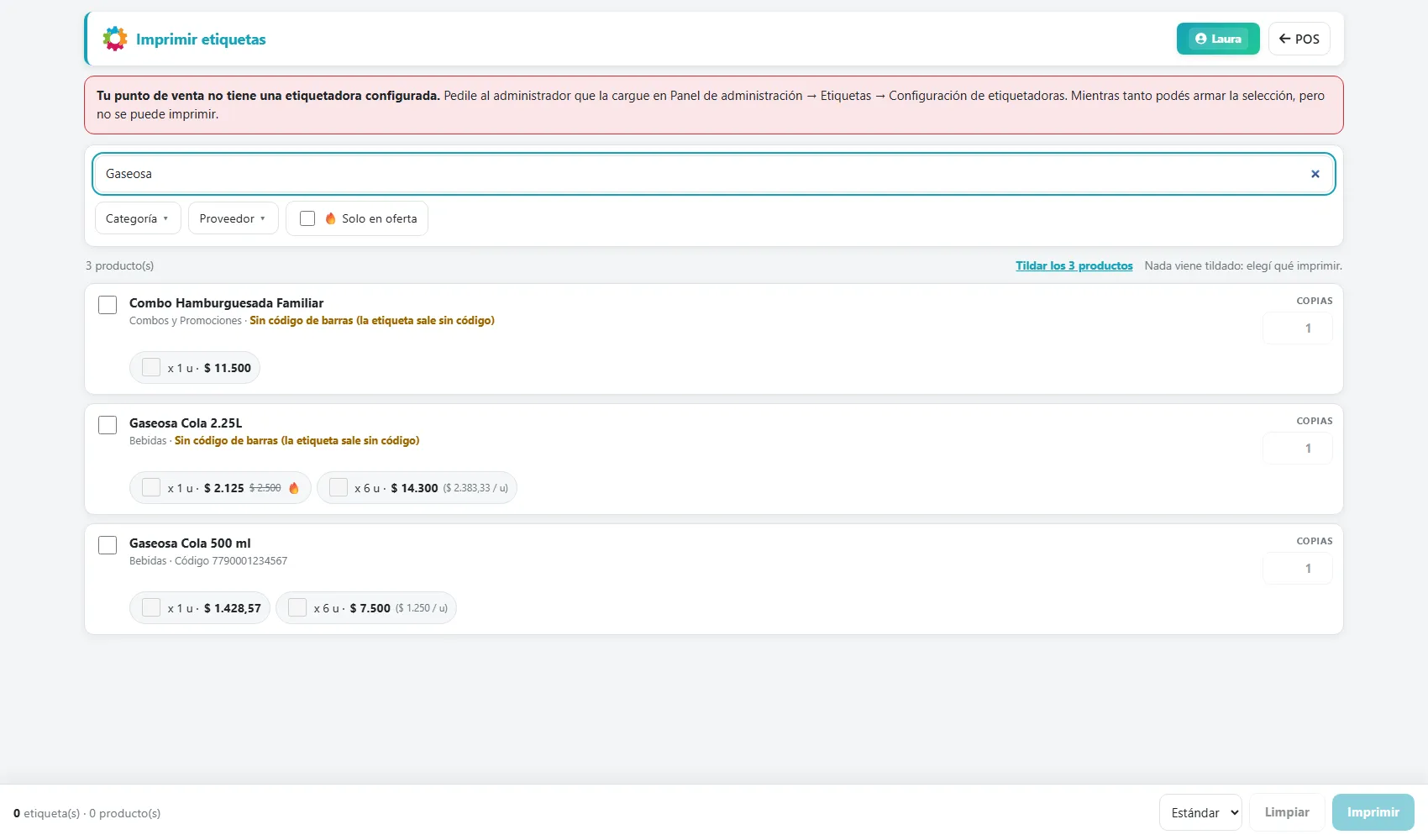
Task: Click the user avatar icon beside Laura
Action: coord(1201,39)
